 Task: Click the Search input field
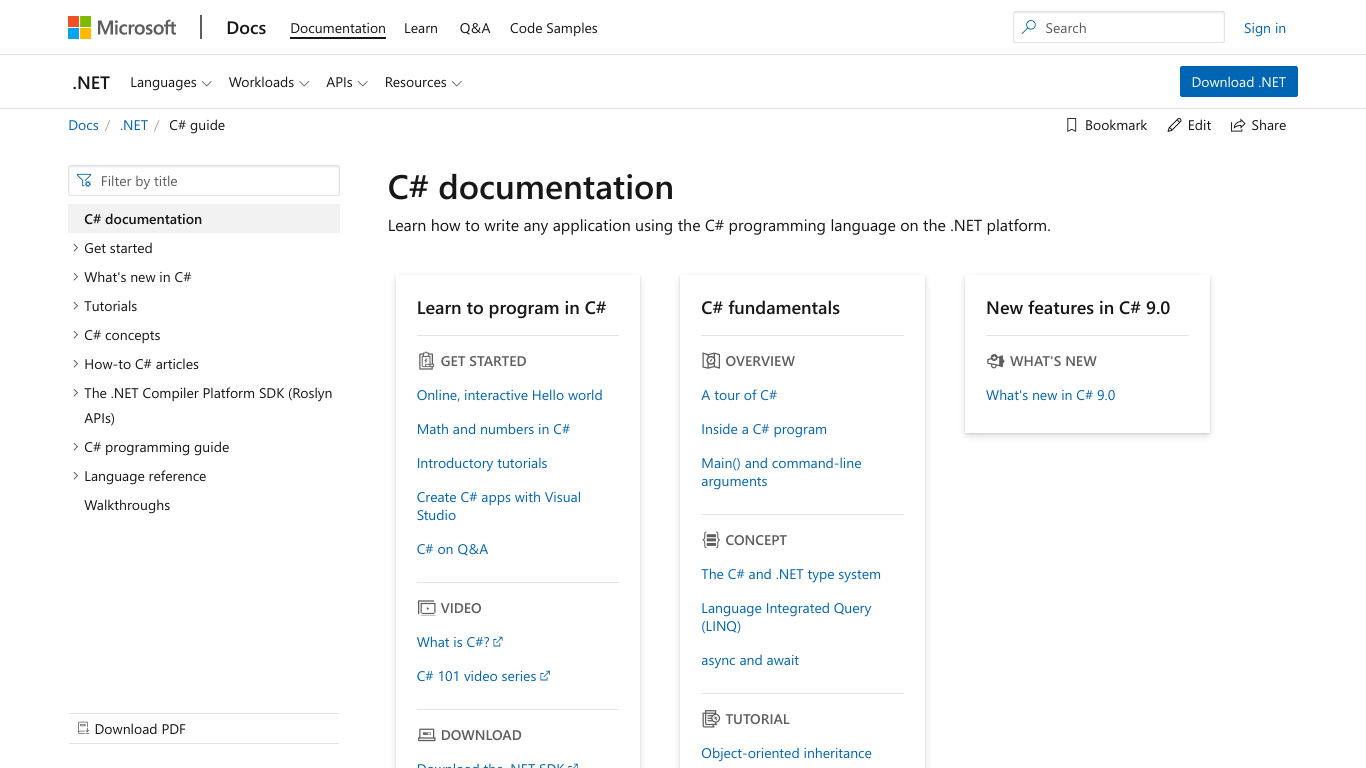pos(1118,28)
